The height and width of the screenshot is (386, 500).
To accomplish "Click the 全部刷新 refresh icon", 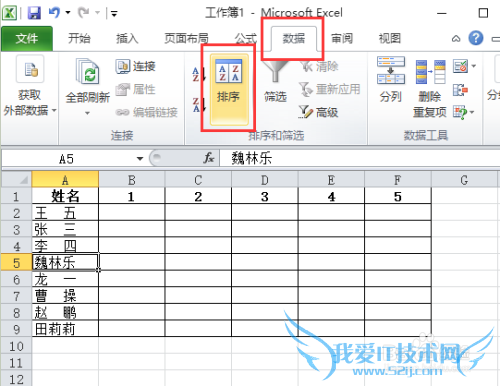I will tap(88, 71).
